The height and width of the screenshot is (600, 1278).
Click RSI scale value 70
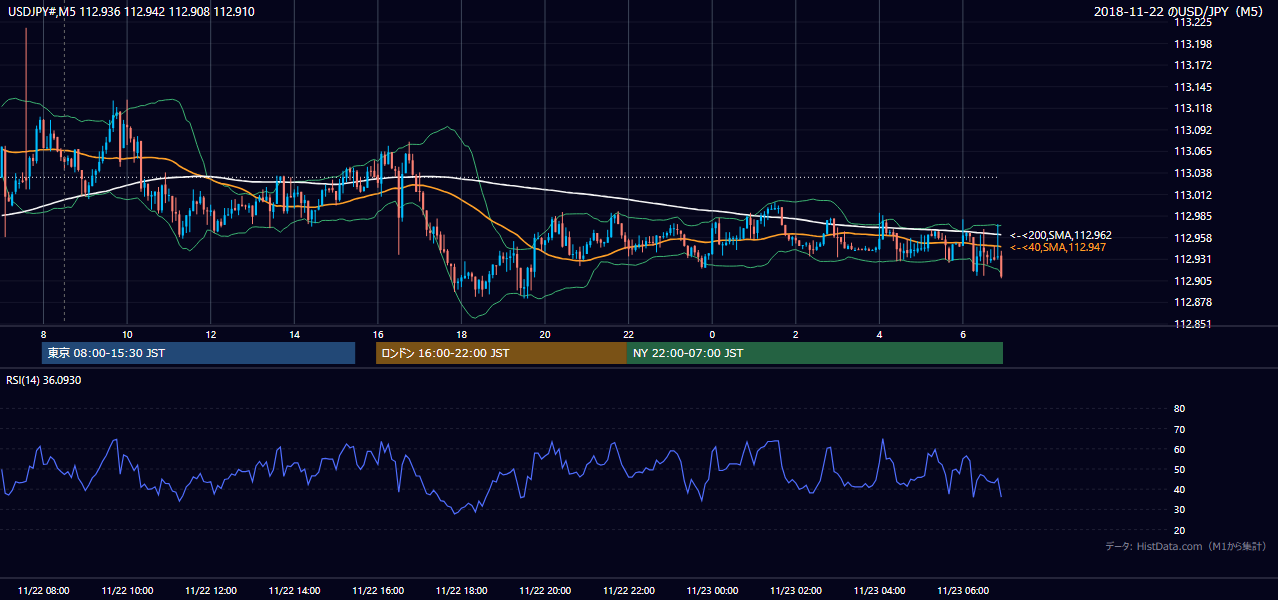tap(1179, 429)
